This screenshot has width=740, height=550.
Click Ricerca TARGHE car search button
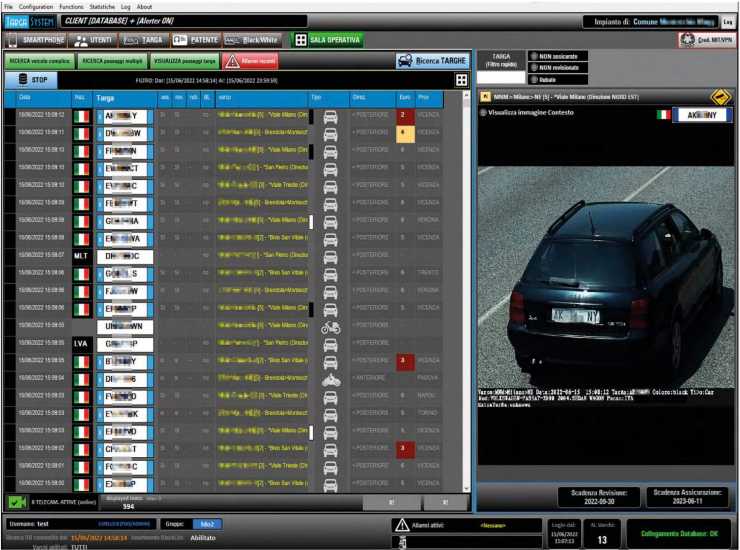pyautogui.click(x=432, y=61)
